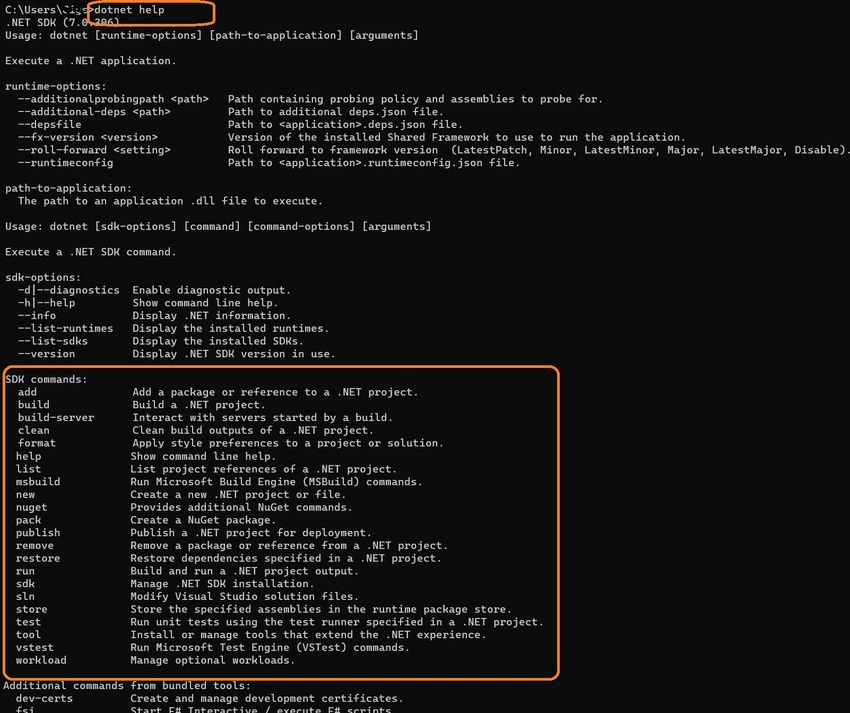The image size is (850, 713).
Task: Select the 'pack' SDK command
Action: click(28, 520)
